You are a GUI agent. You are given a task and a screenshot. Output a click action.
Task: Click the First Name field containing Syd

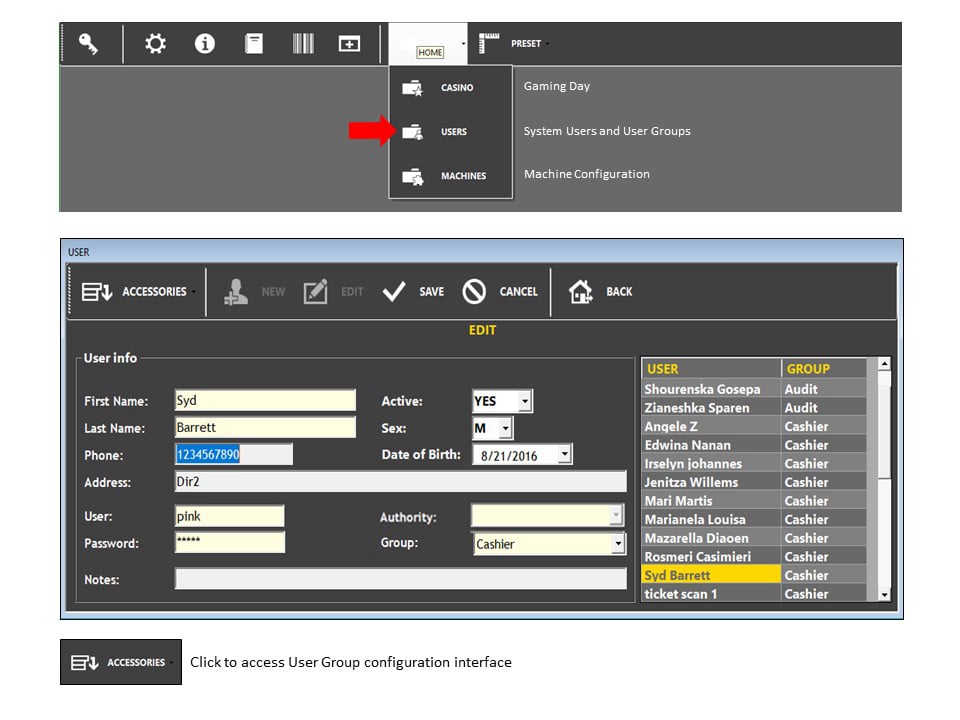coord(265,400)
